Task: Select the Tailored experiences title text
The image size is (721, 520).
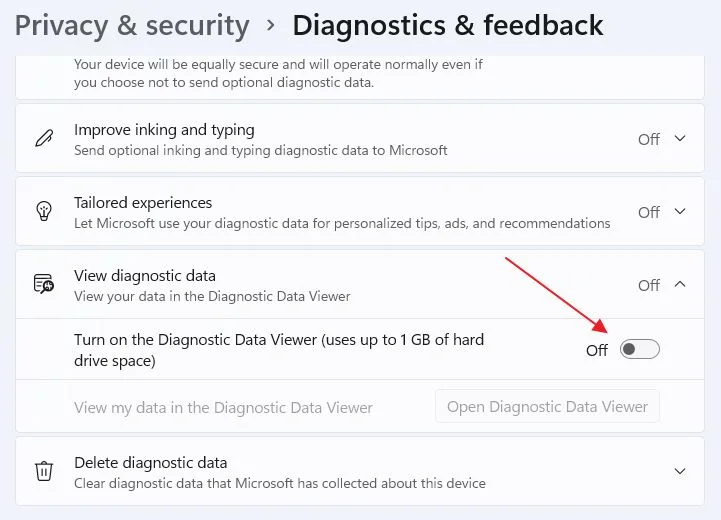Action: point(143,203)
